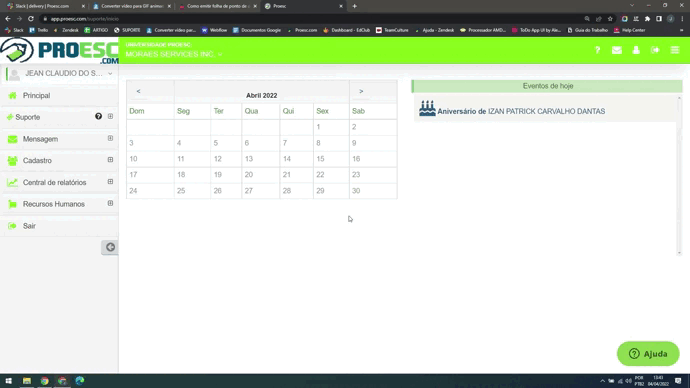This screenshot has height=388, width=690.
Task: Collapse sidebar with the arrow button
Action: (x=110, y=247)
